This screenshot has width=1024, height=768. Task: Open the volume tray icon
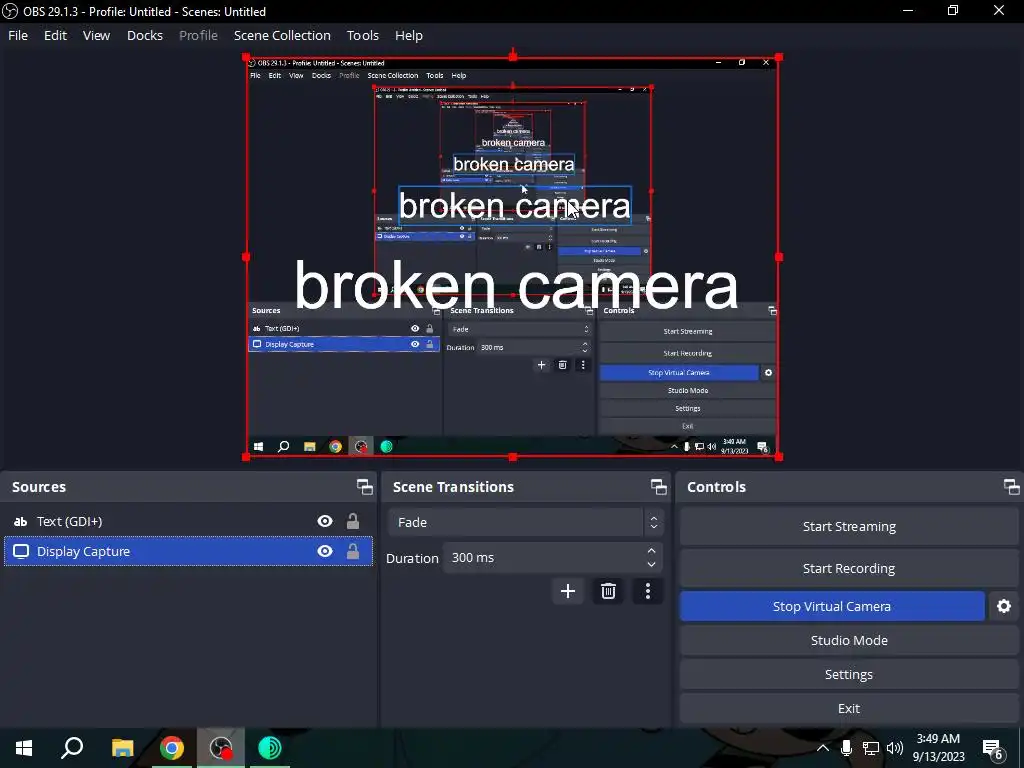pos(895,748)
